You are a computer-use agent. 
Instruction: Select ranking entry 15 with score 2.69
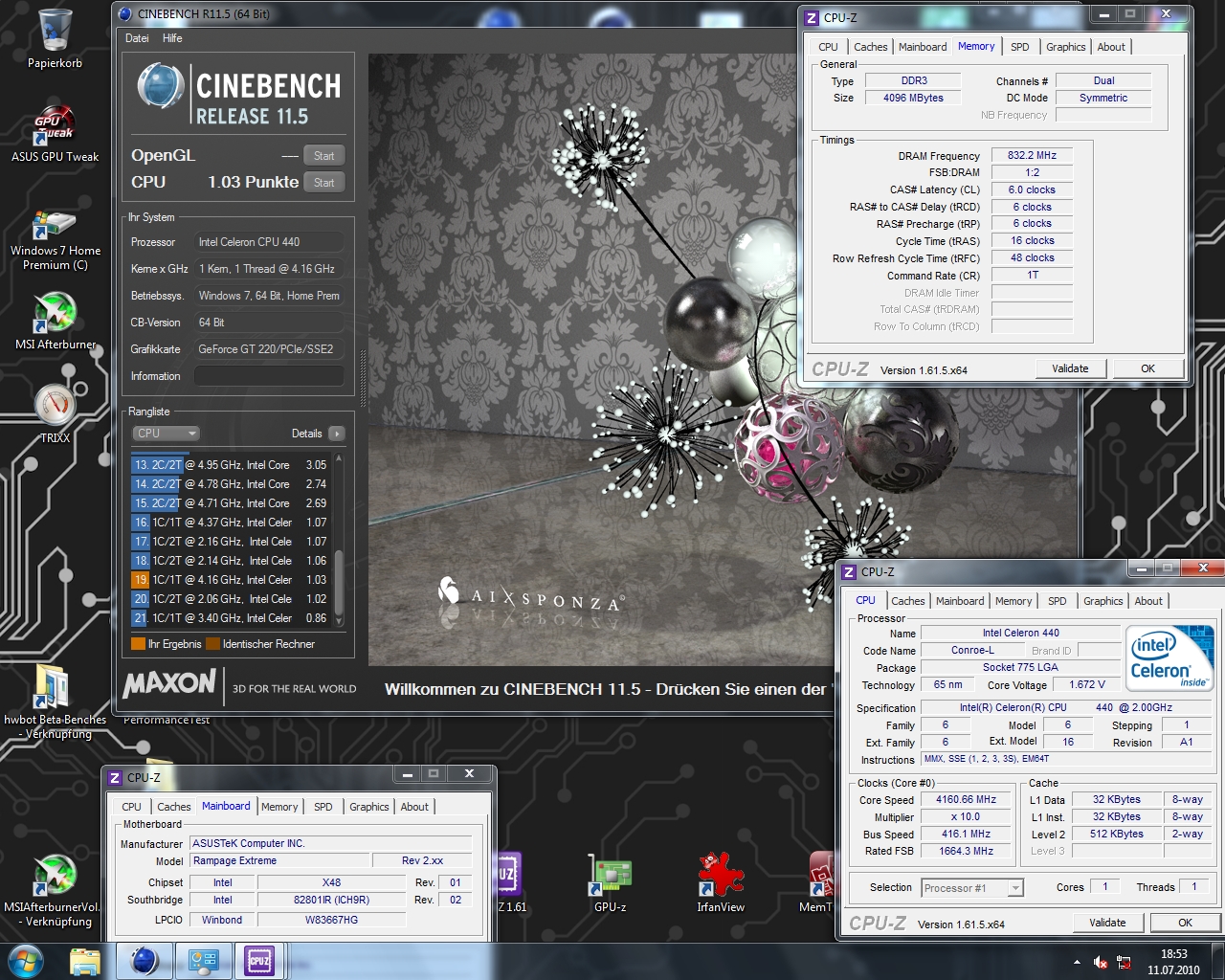(x=231, y=503)
